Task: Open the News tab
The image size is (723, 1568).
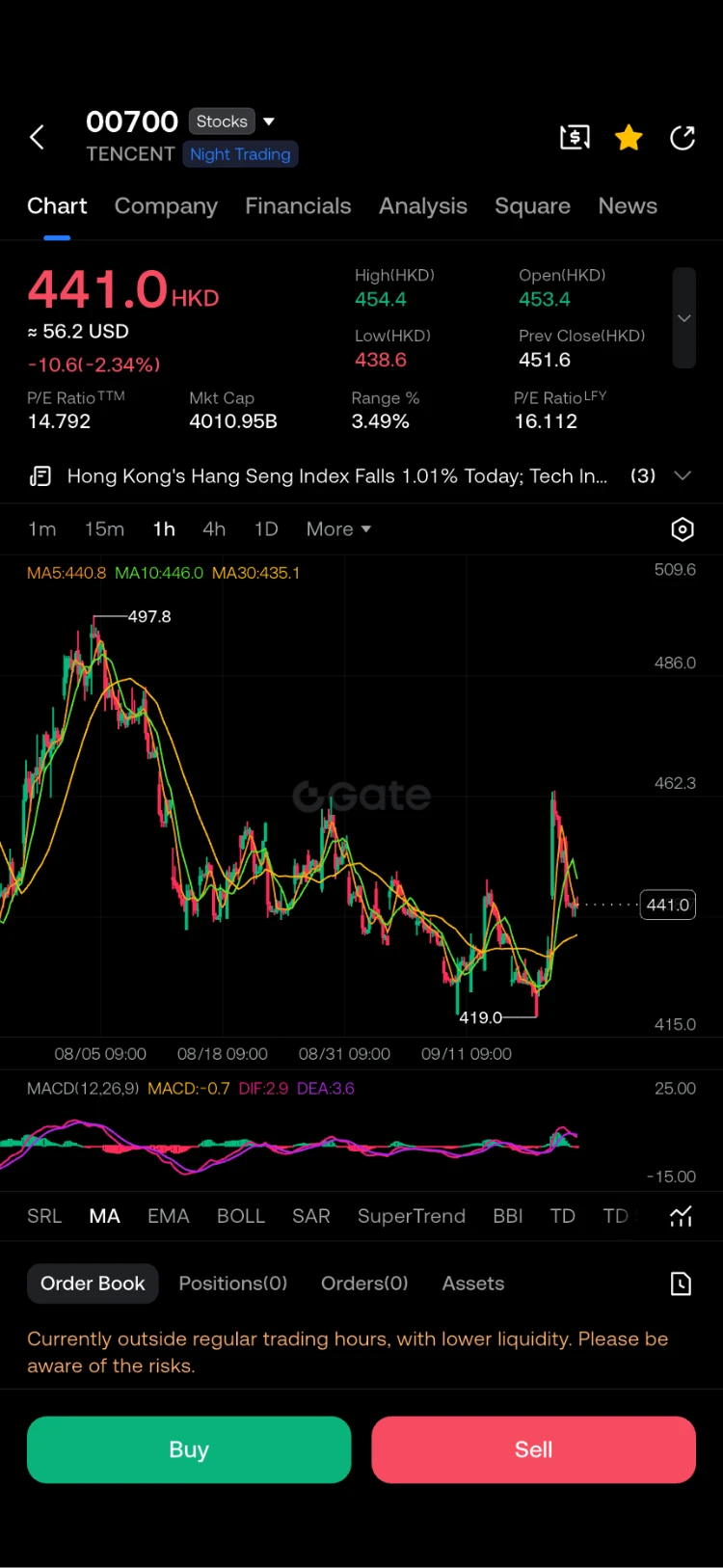Action: point(628,206)
